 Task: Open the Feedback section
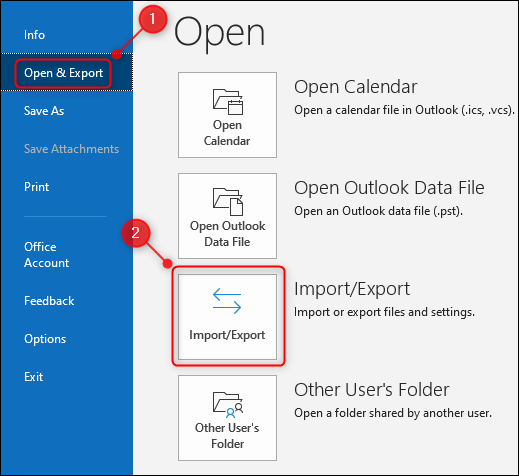49,301
